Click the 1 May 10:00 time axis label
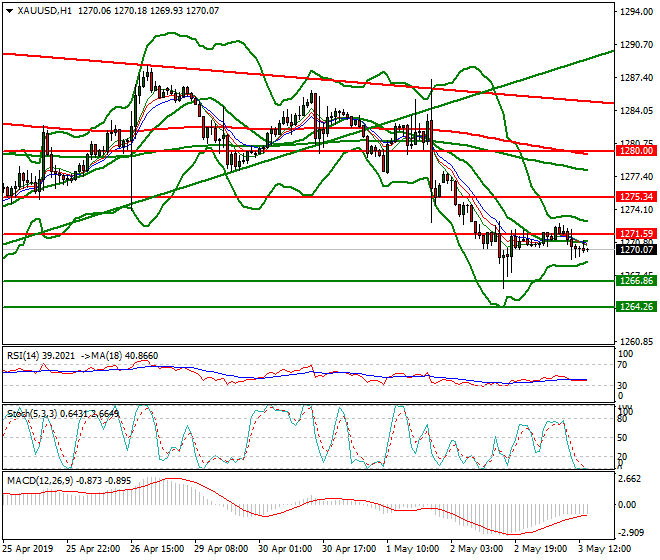Viewport: 660px width, 560px height. click(413, 549)
